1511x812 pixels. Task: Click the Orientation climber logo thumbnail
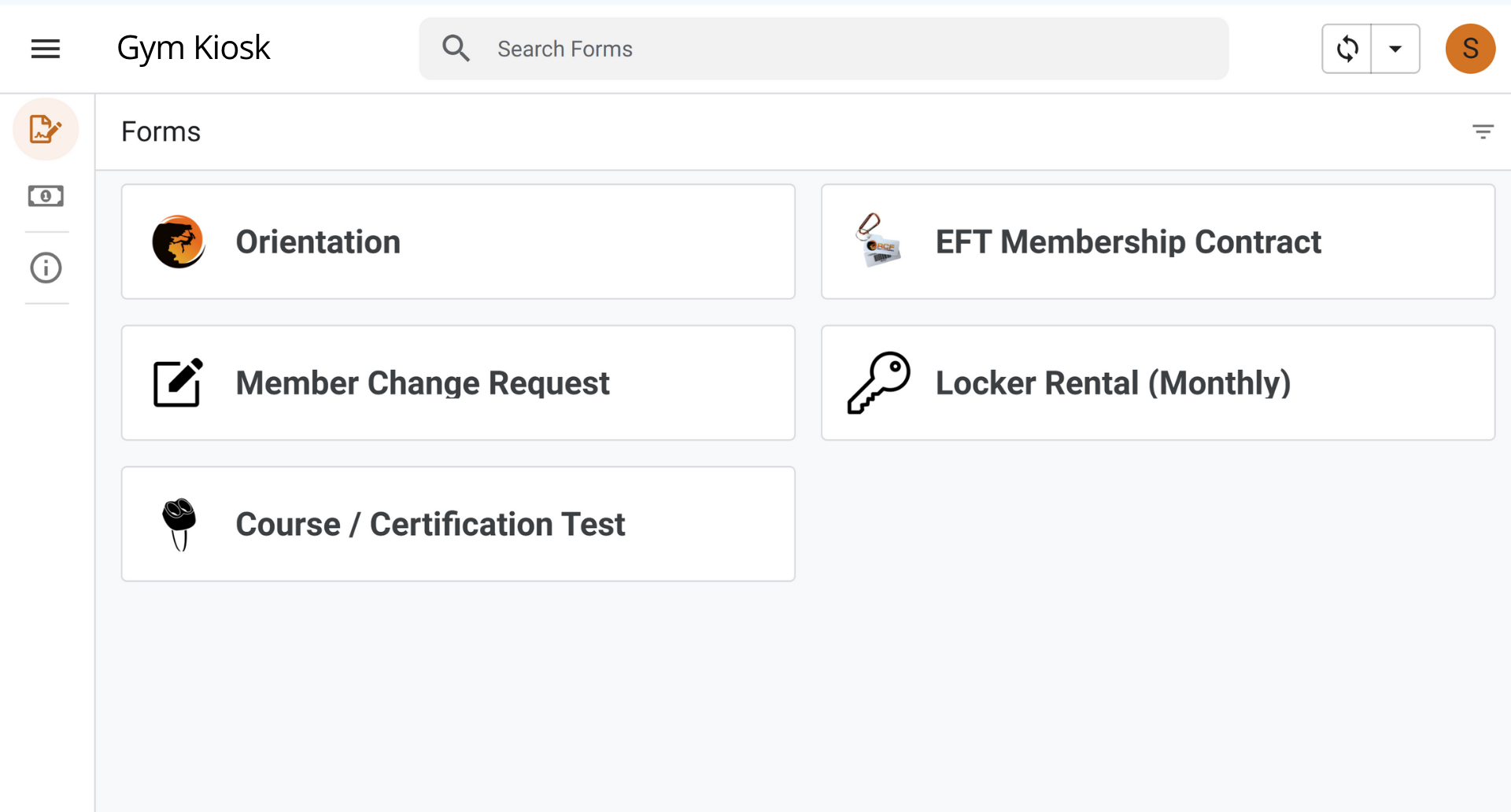[179, 242]
